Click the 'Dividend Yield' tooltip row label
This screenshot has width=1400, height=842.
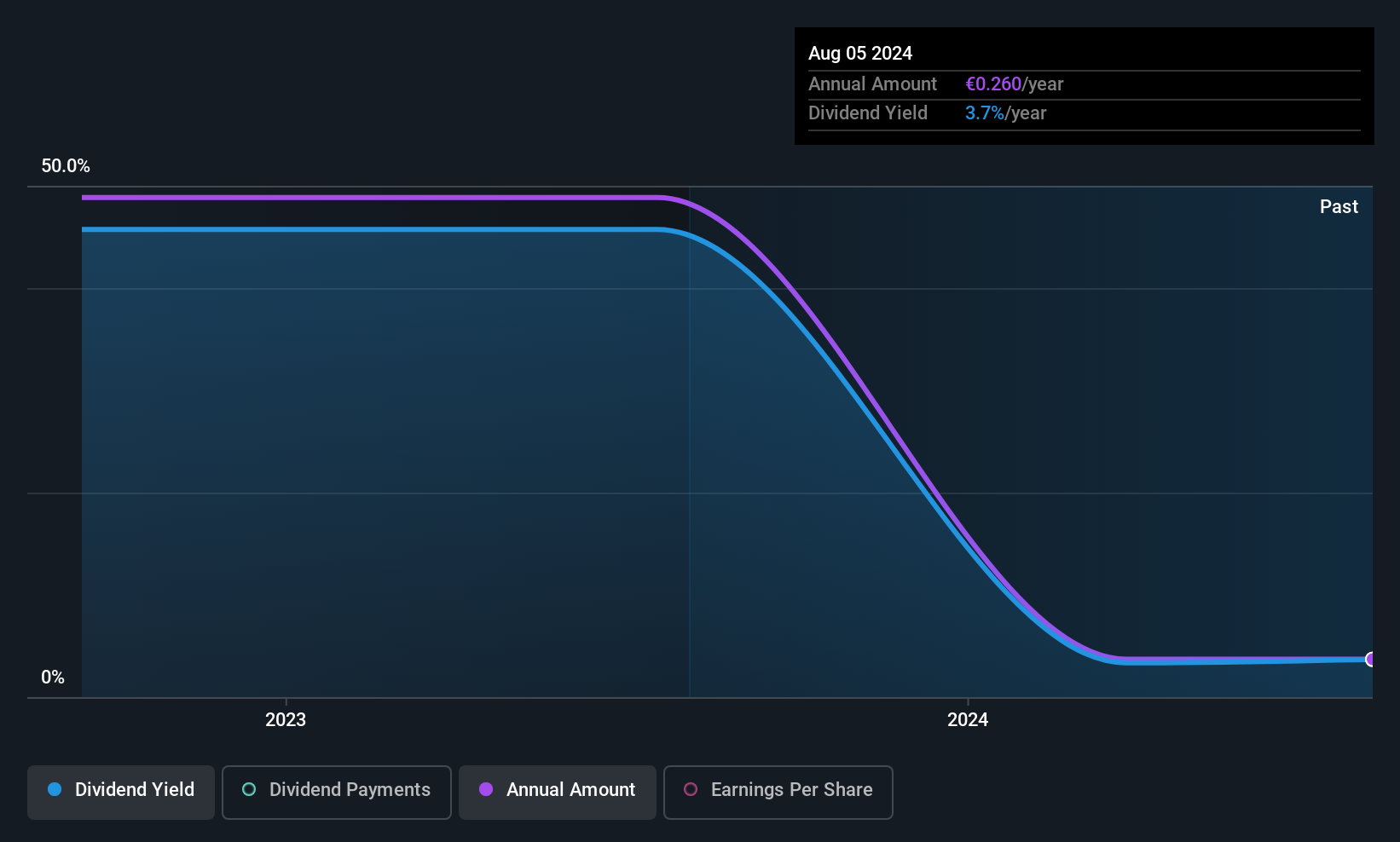pos(868,112)
